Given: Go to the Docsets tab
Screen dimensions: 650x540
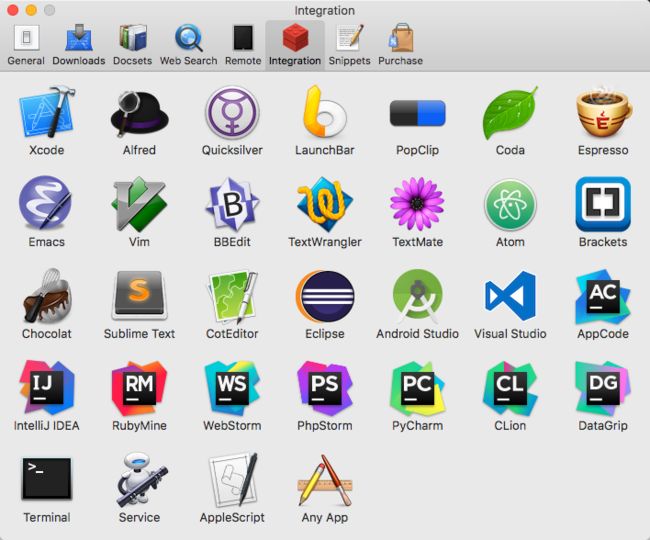Looking at the screenshot, I should tap(133, 45).
